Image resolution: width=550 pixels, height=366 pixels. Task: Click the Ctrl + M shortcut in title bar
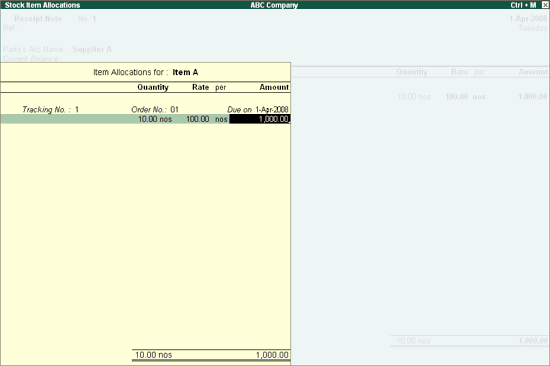click(523, 5)
